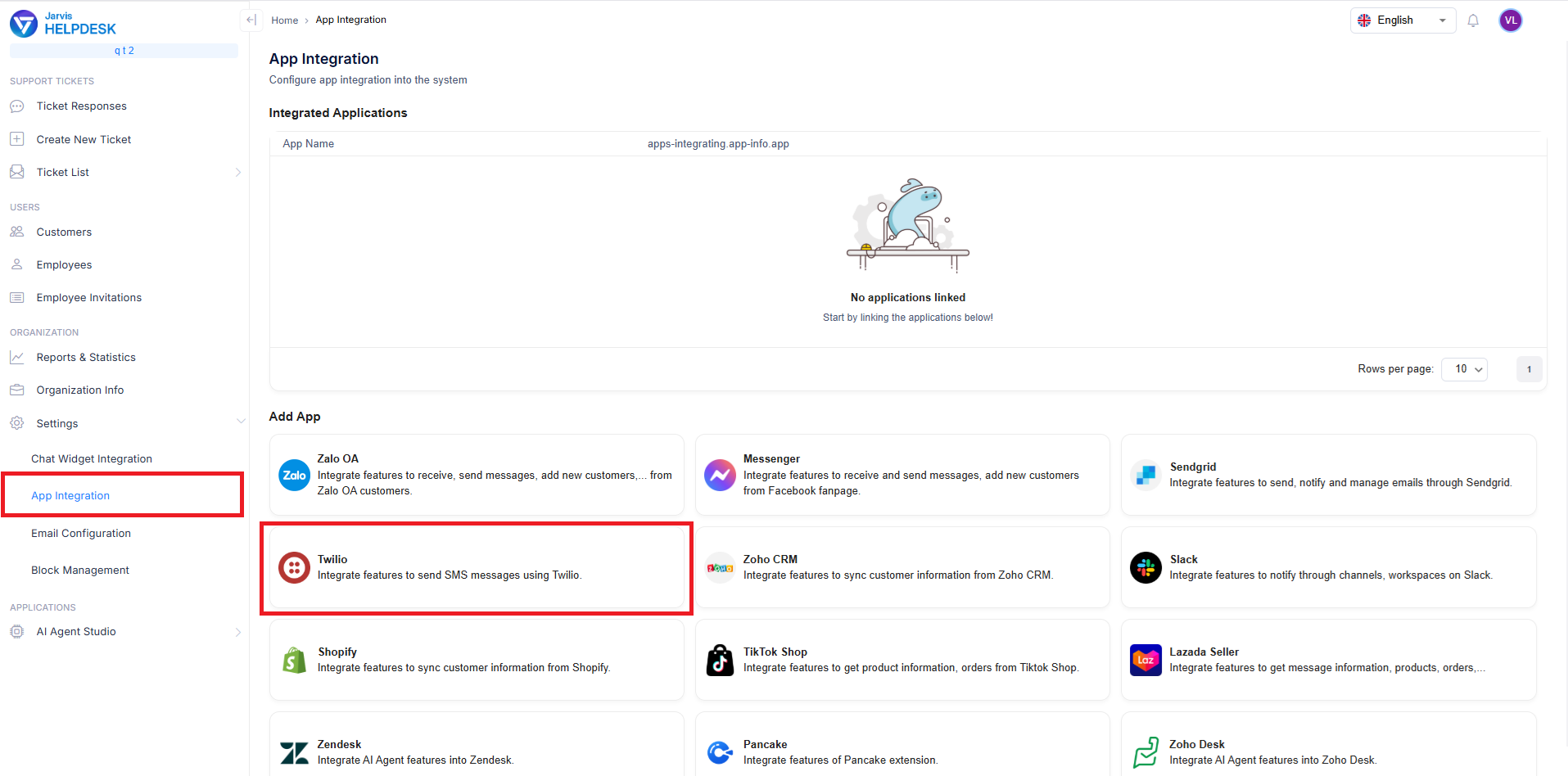Viewport: 1568px width, 776px height.
Task: Open the Rows per page dropdown
Action: (1464, 369)
